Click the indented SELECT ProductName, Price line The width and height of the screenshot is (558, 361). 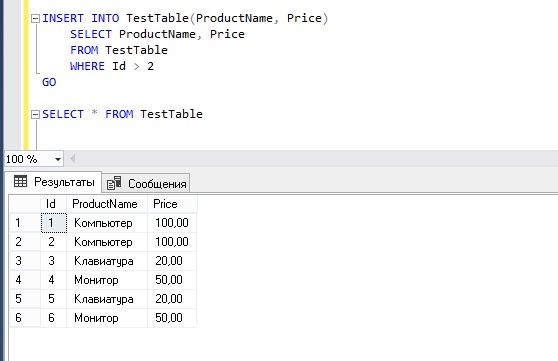157,34
